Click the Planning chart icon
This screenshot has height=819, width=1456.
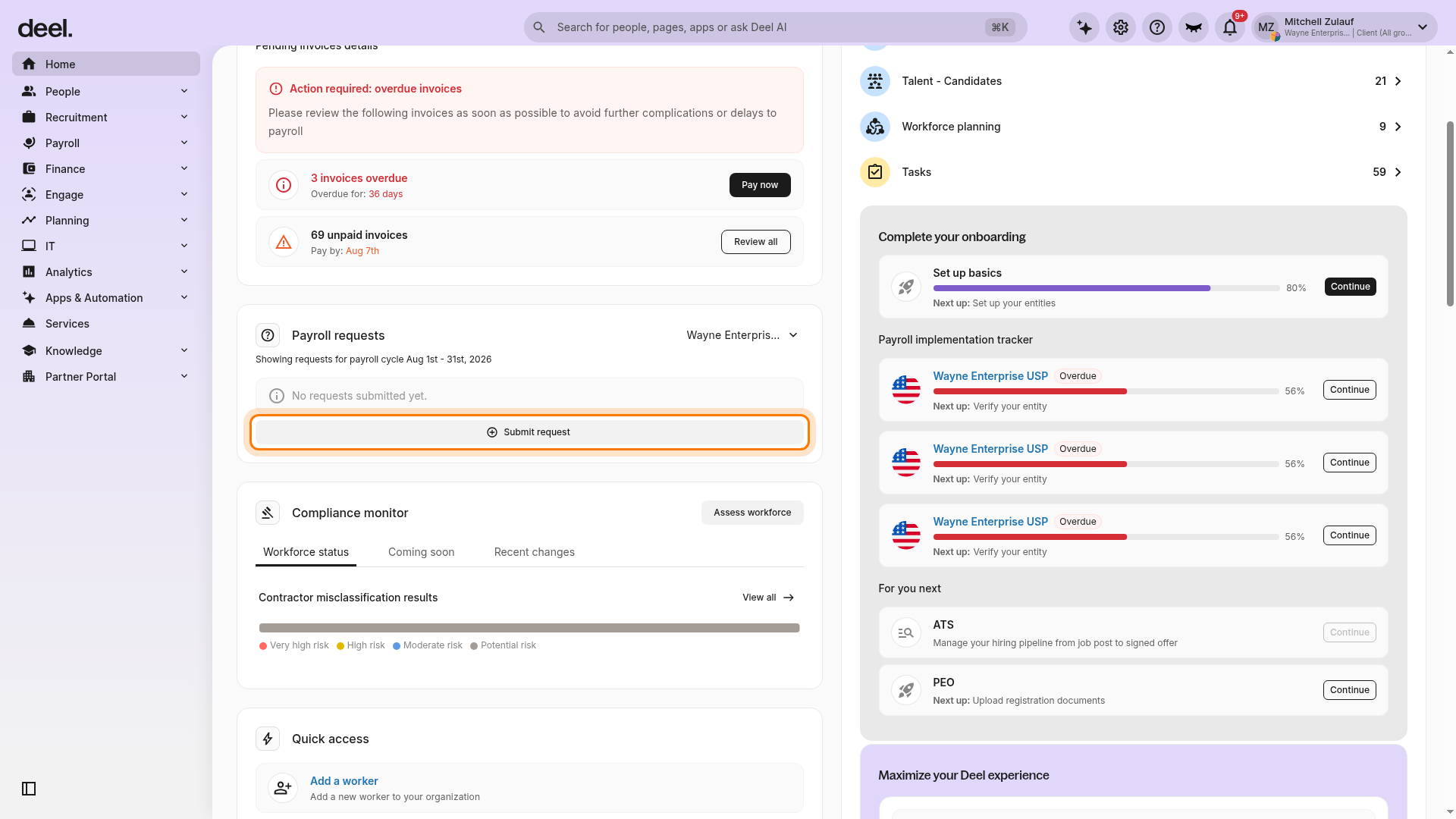click(x=29, y=220)
